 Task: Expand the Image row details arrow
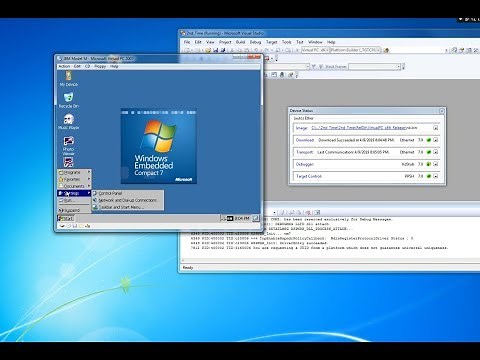click(x=435, y=128)
